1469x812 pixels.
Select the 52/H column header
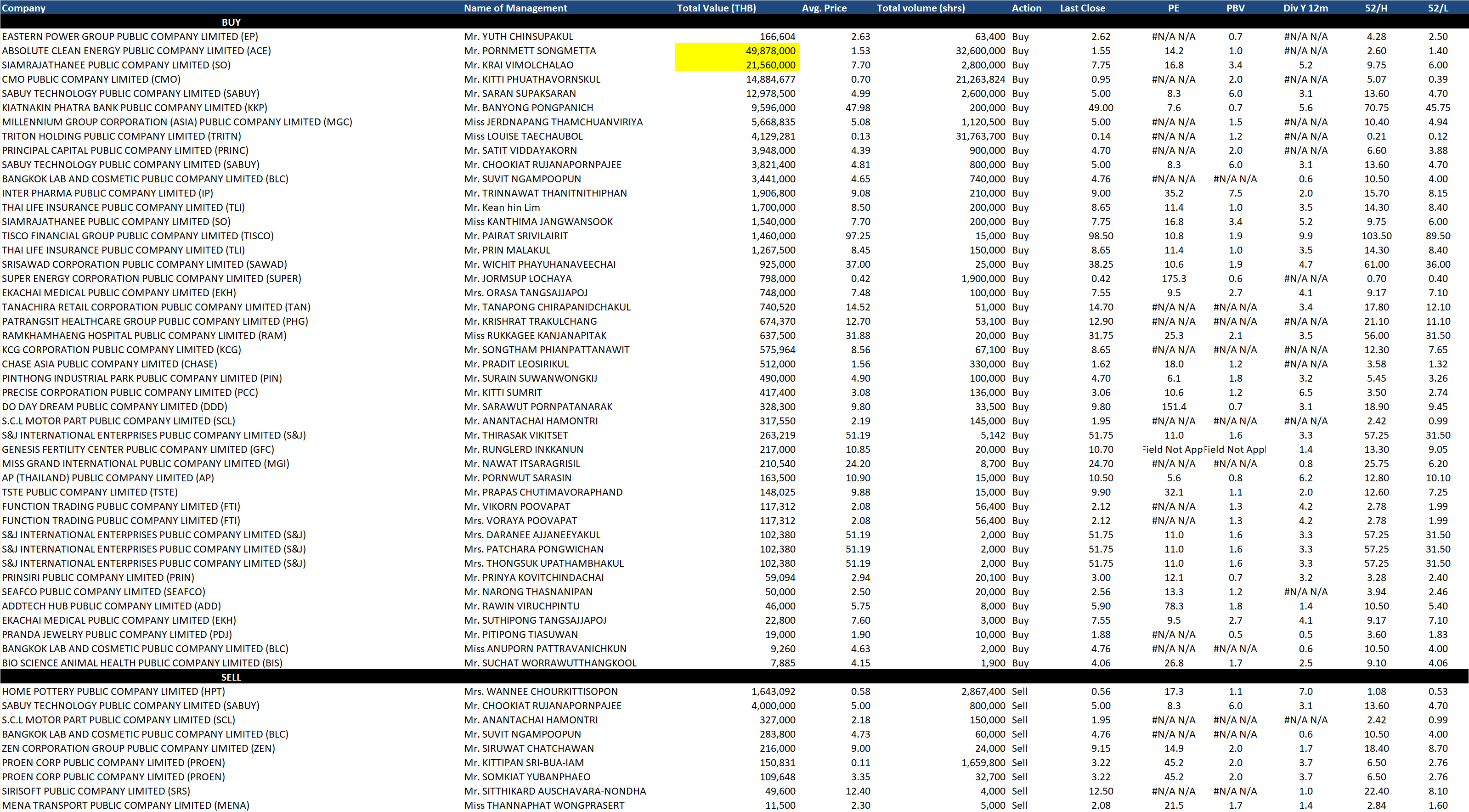click(1376, 8)
